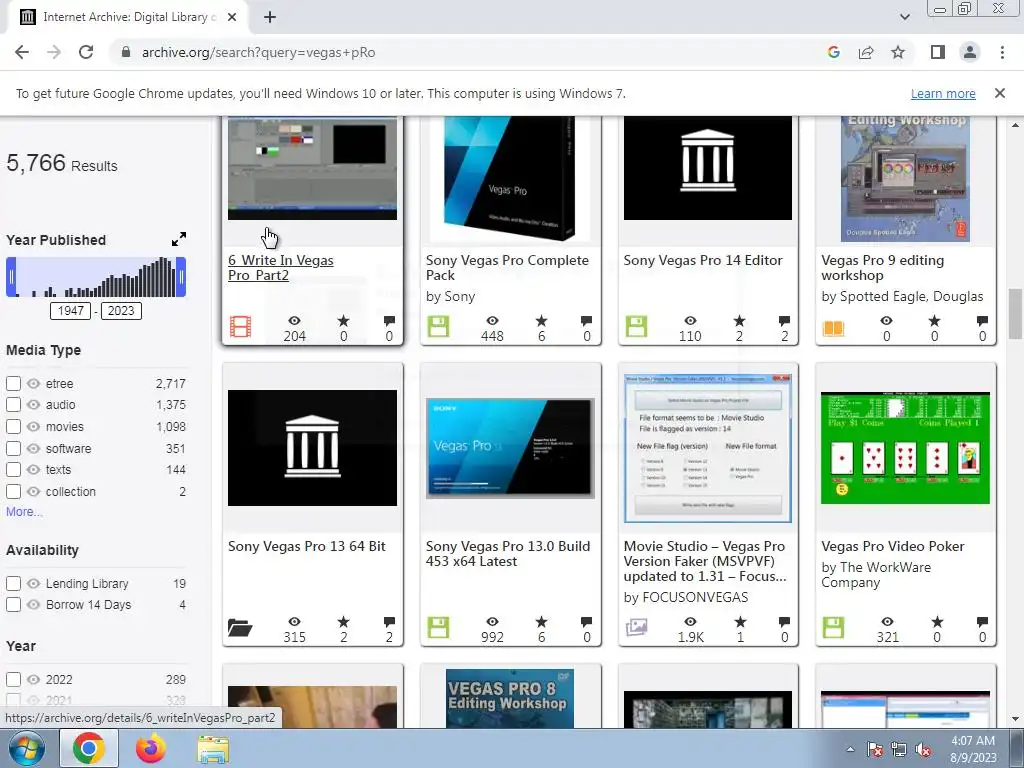Click the Vegas Pro Video Poker thumbnail
Screen dimensions: 1024x768
(905, 448)
